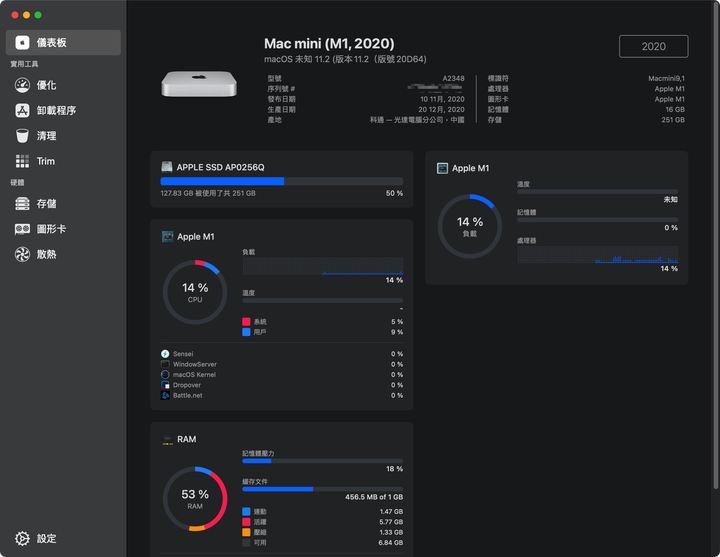This screenshot has height=557, width=720.
Task: Open 散熱 cooling label in sidebar
Action: coord(46,254)
